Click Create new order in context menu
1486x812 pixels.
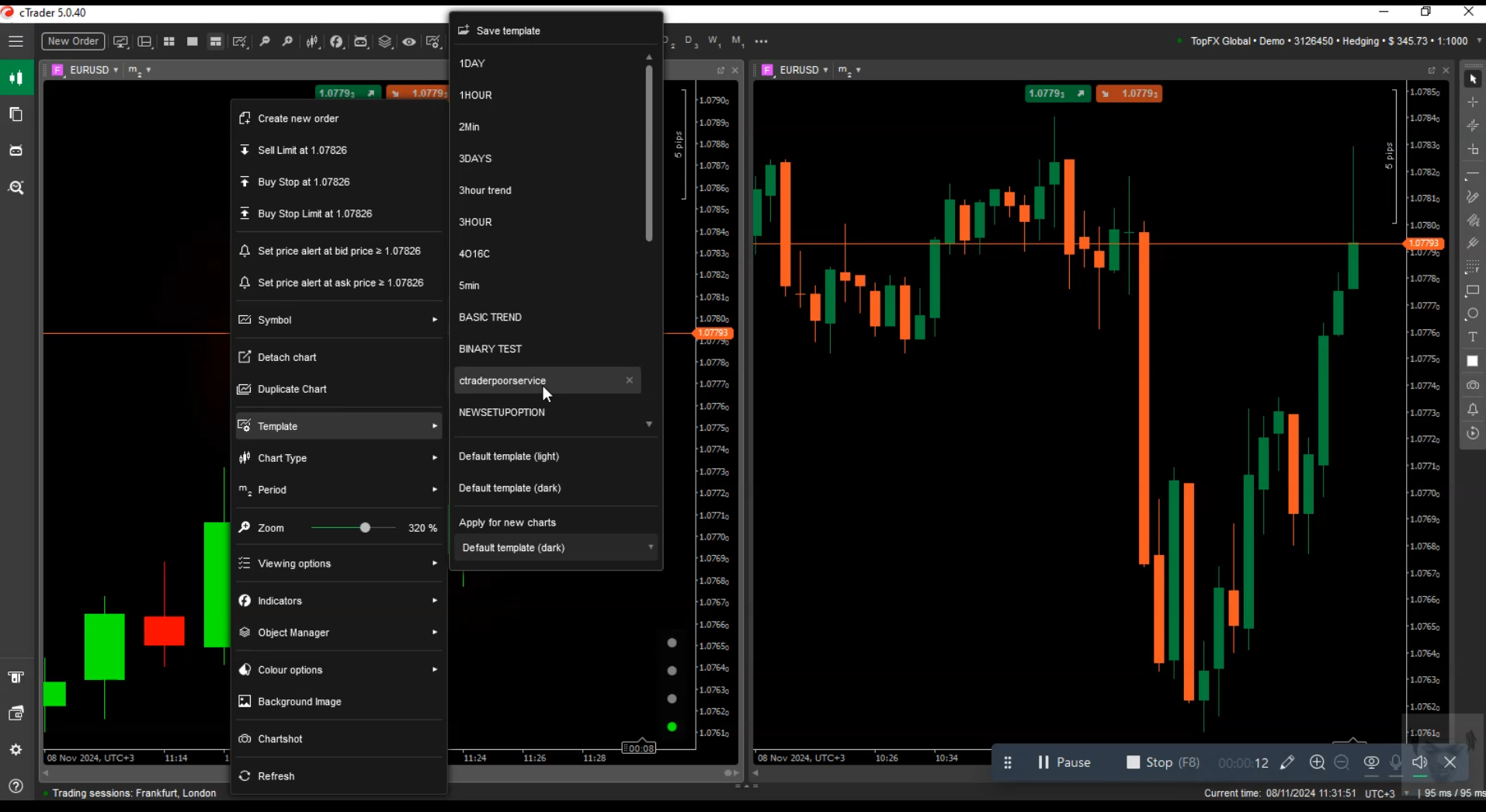(339, 118)
